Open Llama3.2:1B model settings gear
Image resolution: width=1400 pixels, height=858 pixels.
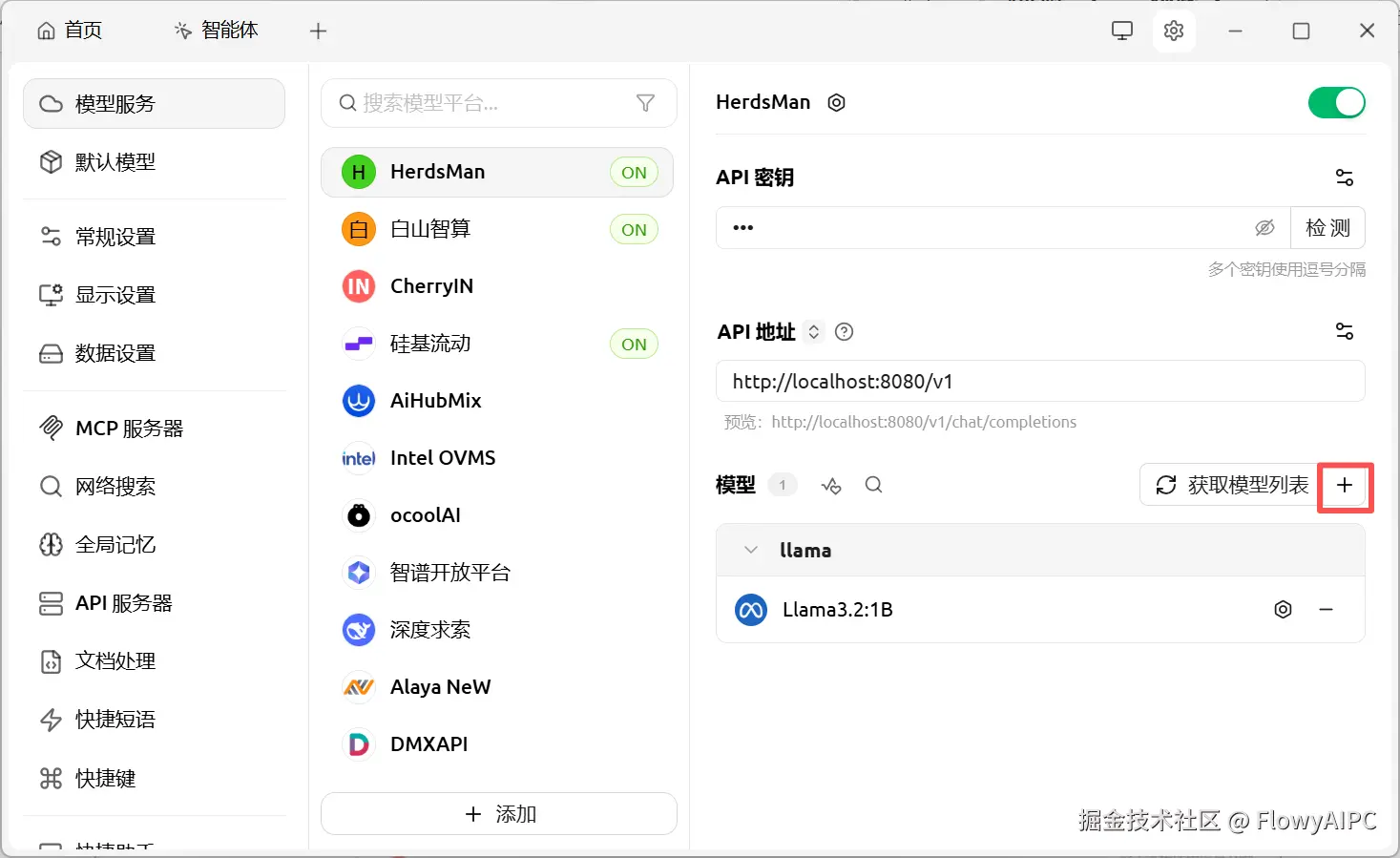pyautogui.click(x=1284, y=610)
